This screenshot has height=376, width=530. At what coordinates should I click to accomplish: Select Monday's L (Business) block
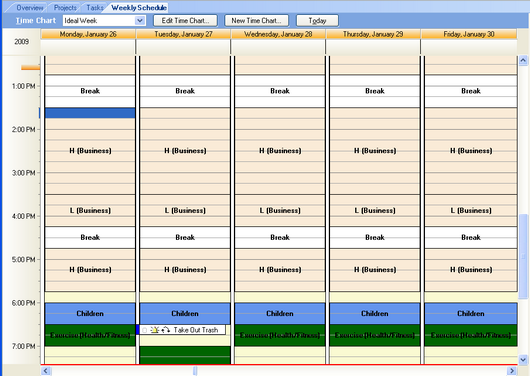(90, 210)
